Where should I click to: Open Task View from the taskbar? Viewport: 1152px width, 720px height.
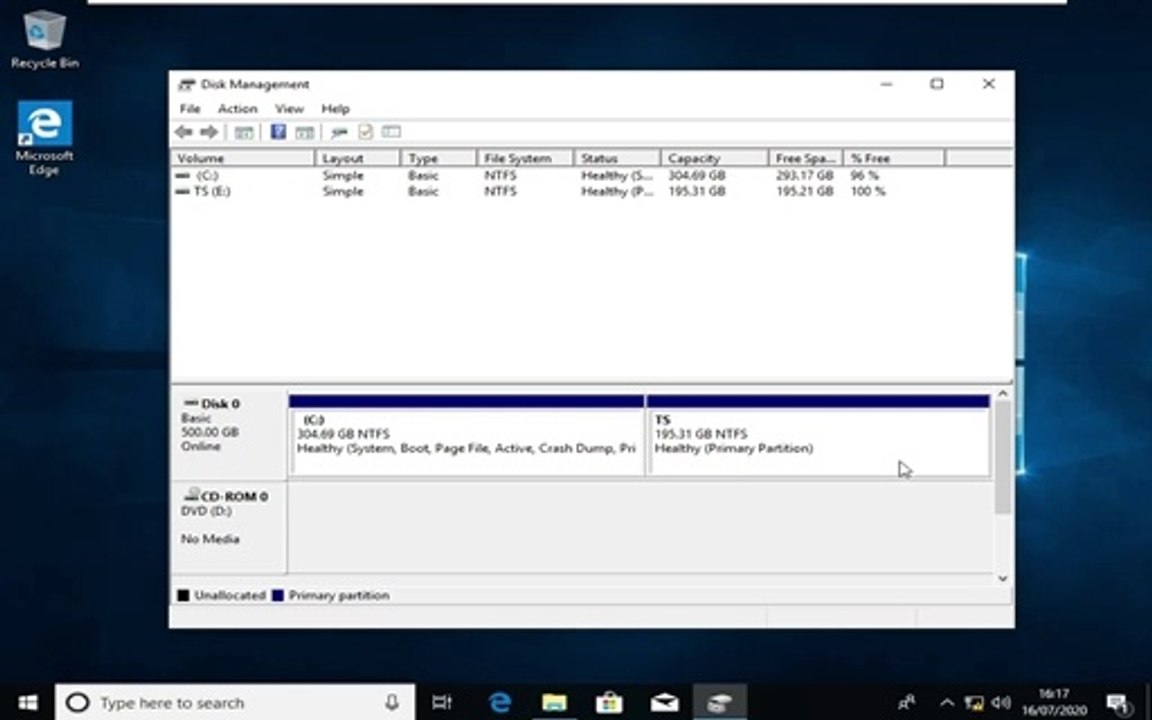coord(442,702)
